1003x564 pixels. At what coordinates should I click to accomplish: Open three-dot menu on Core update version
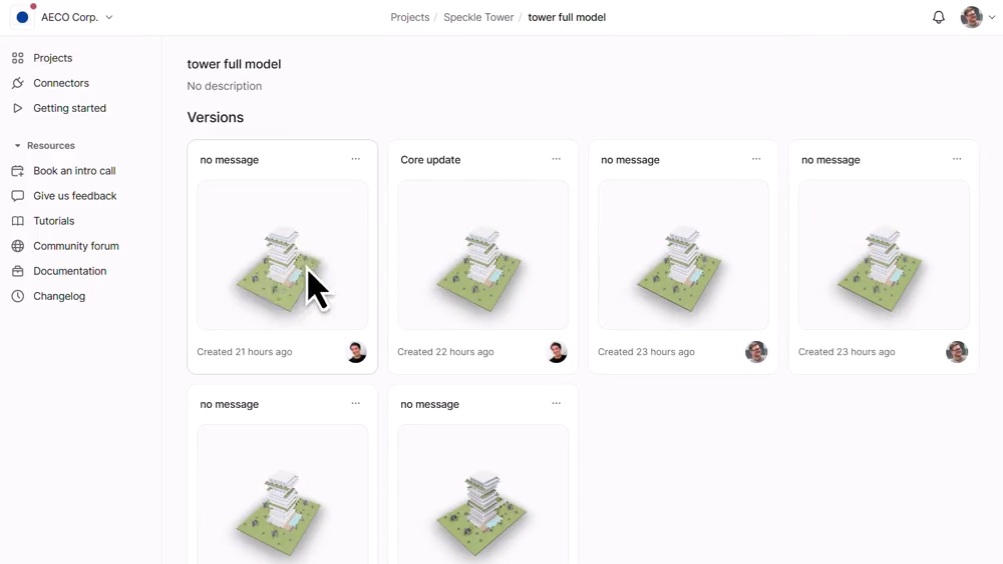tap(556, 159)
